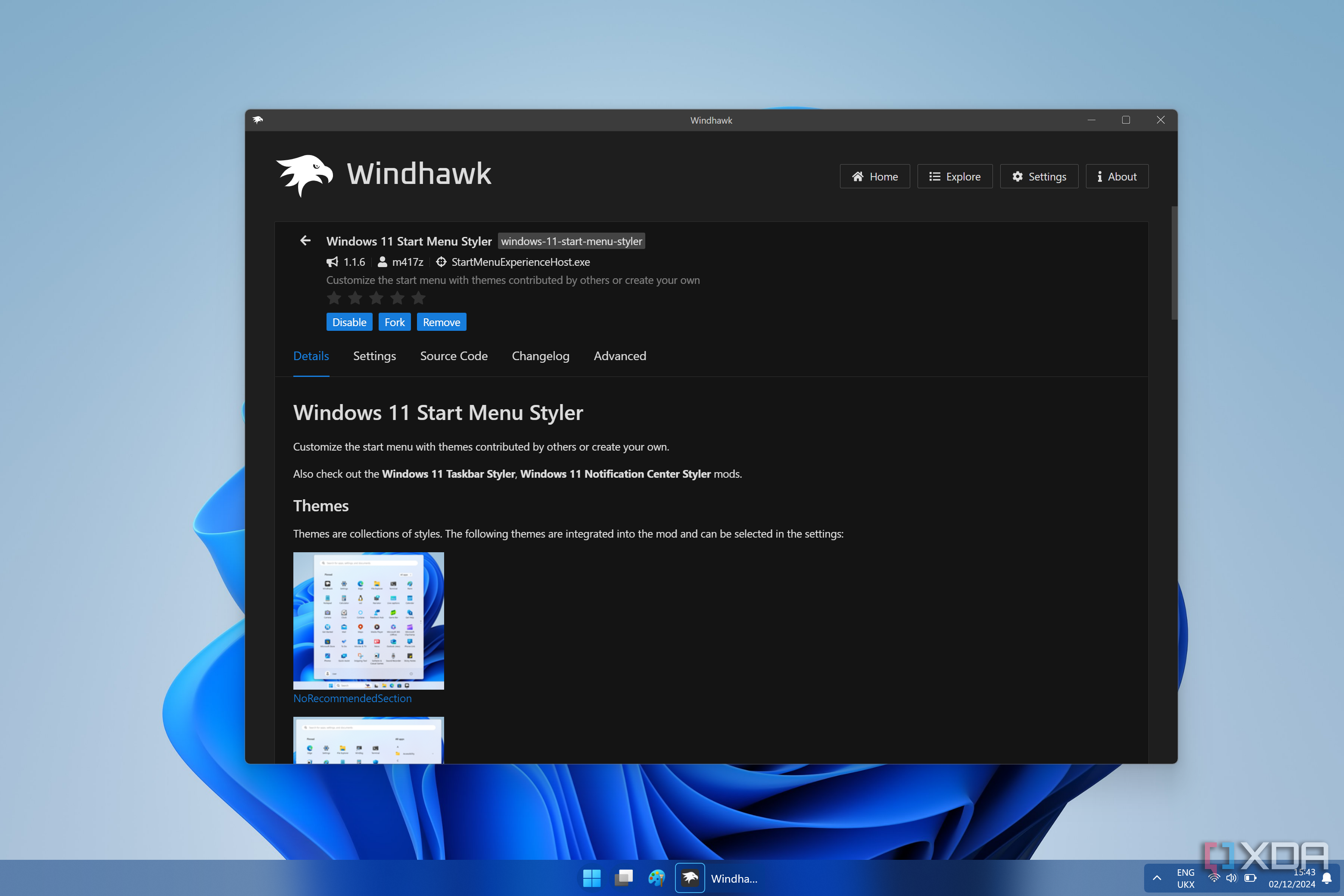Click the Fork button
Image resolution: width=1344 pixels, height=896 pixels.
(x=394, y=322)
